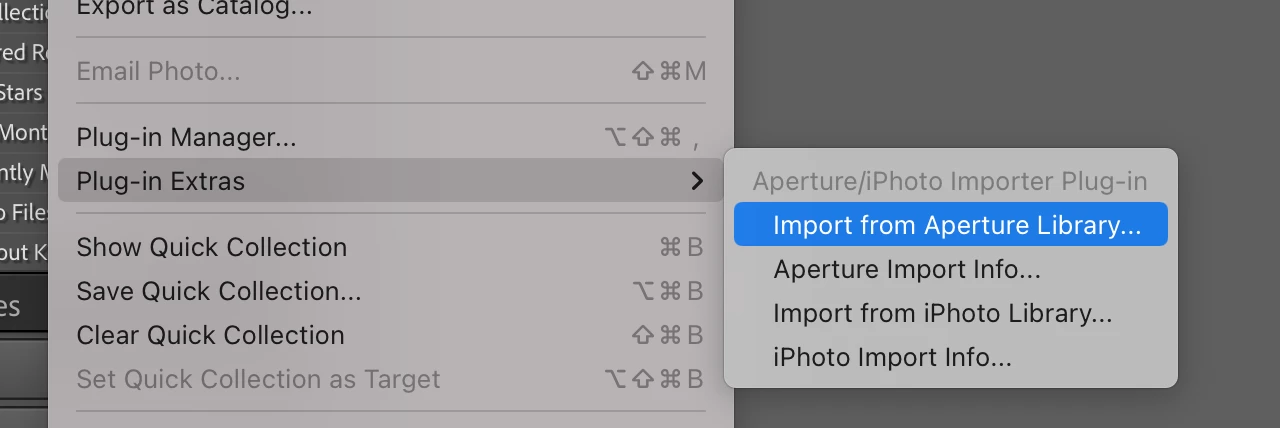
Task: Open Aperture Import Info
Action: point(906,269)
